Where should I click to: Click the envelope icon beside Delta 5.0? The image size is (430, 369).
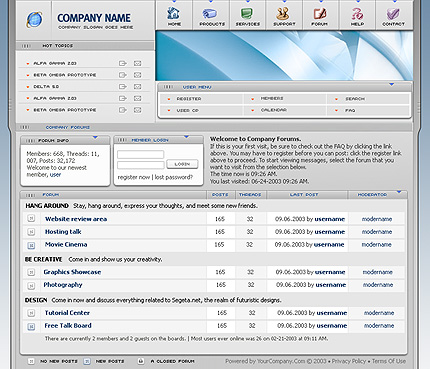coord(137,87)
